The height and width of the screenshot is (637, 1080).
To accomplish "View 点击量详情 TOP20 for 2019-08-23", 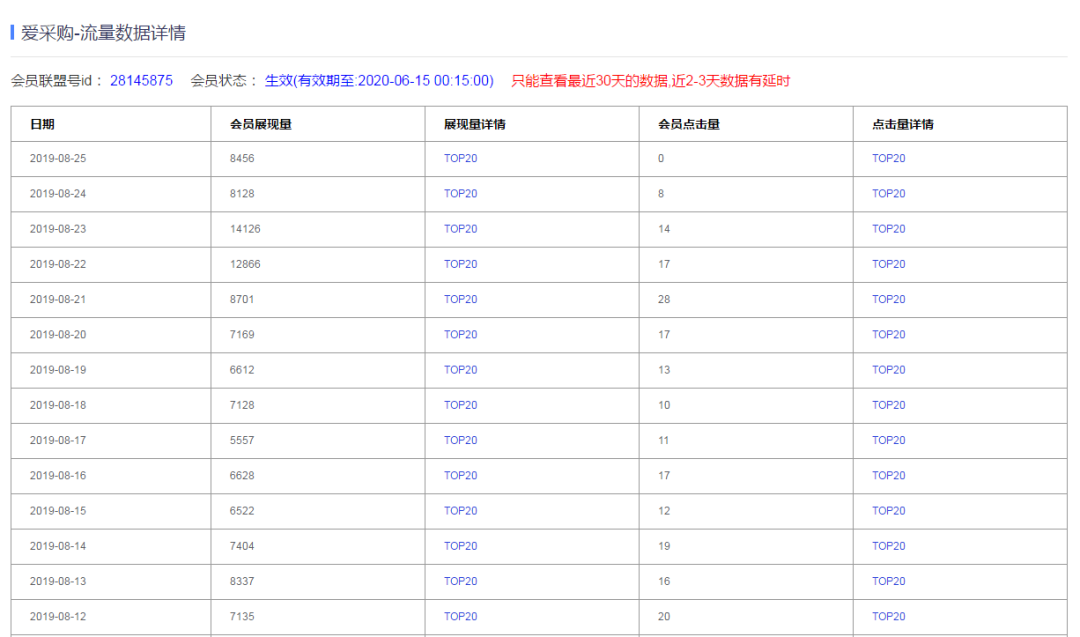I will tap(888, 229).
